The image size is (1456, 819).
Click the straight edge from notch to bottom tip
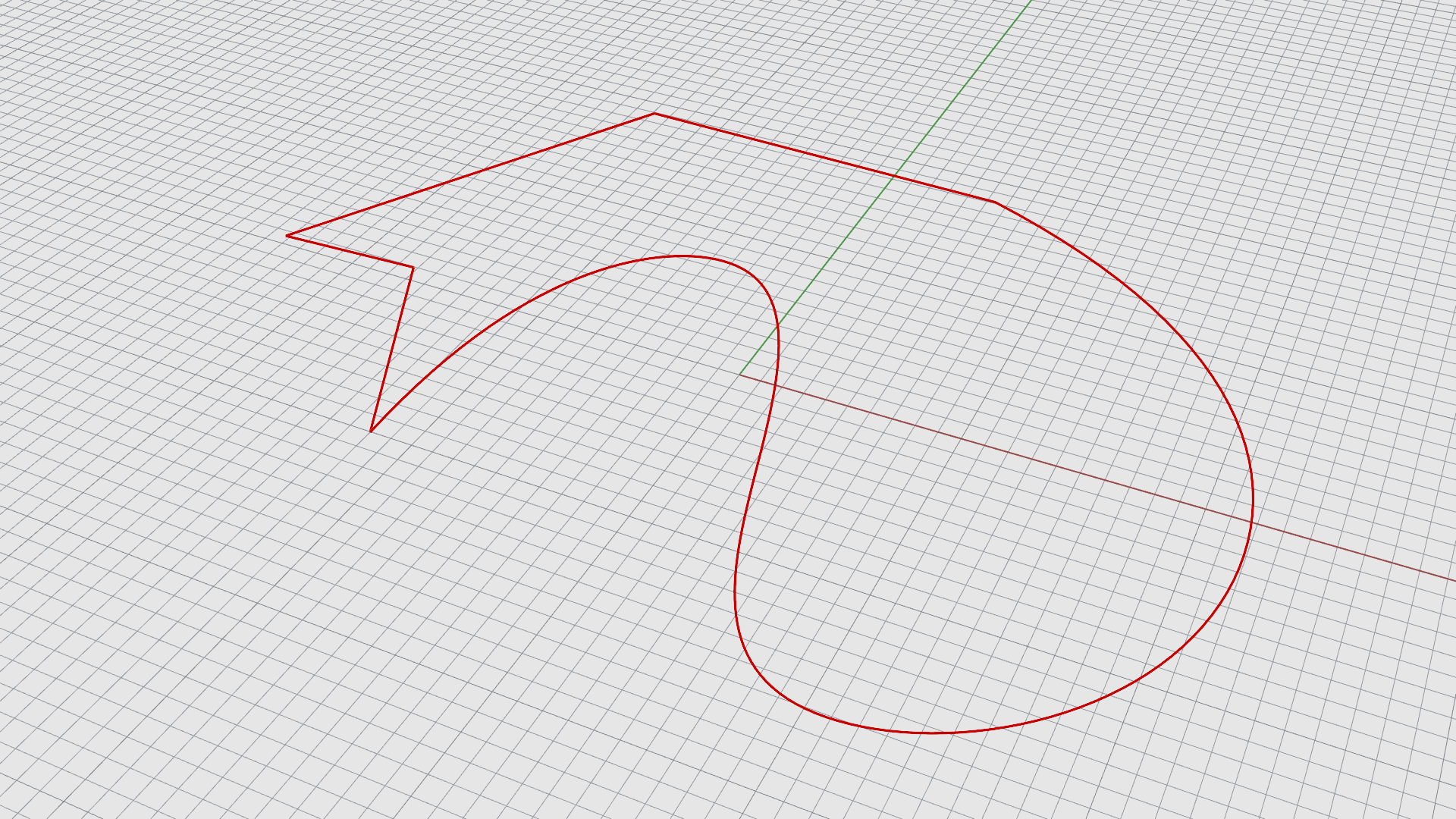tap(392, 349)
